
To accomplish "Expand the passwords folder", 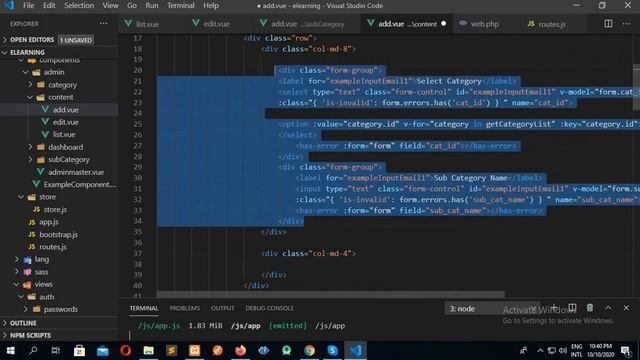I will coord(60,309).
